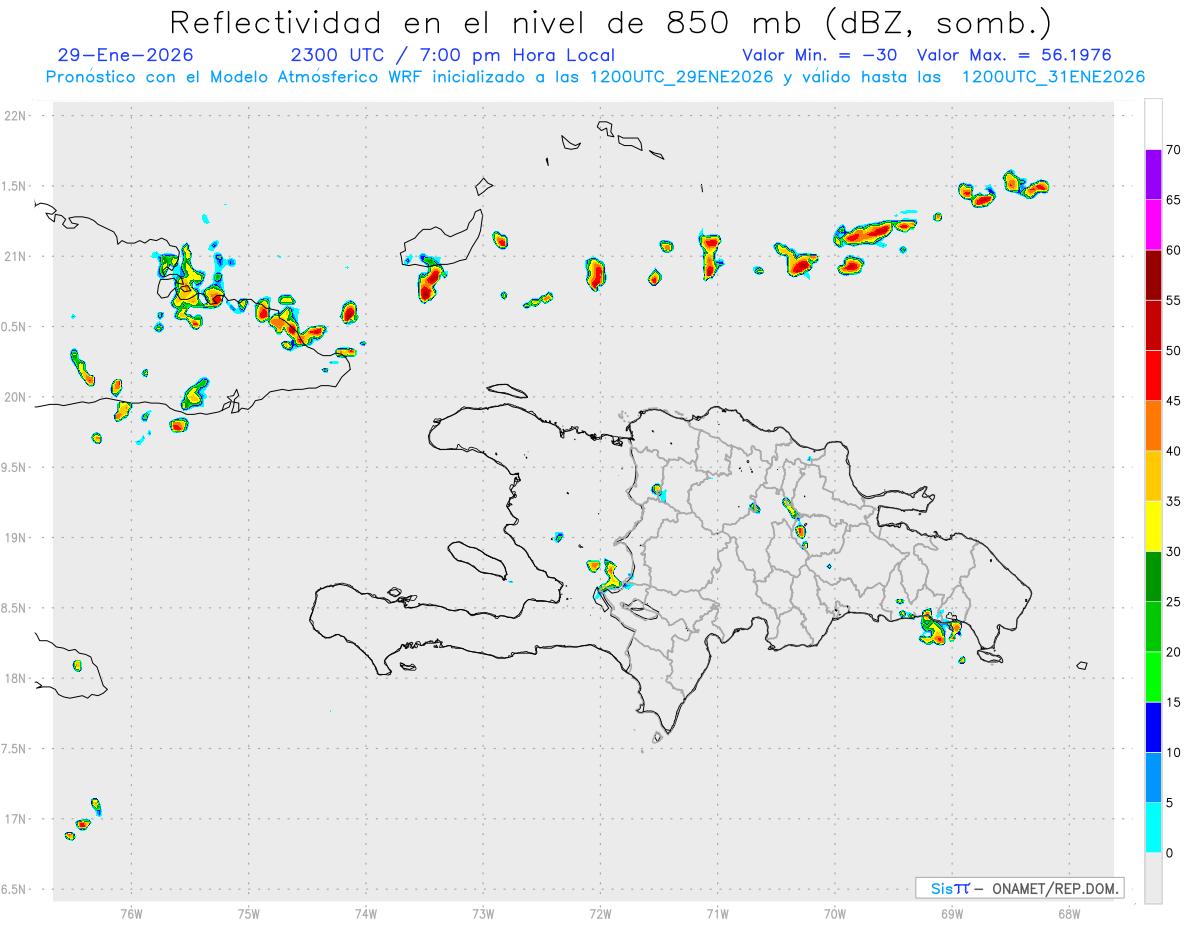Viewport: 1200px width, 927px height.
Task: Click the colorbar value label '15'
Action: [x=1172, y=702]
